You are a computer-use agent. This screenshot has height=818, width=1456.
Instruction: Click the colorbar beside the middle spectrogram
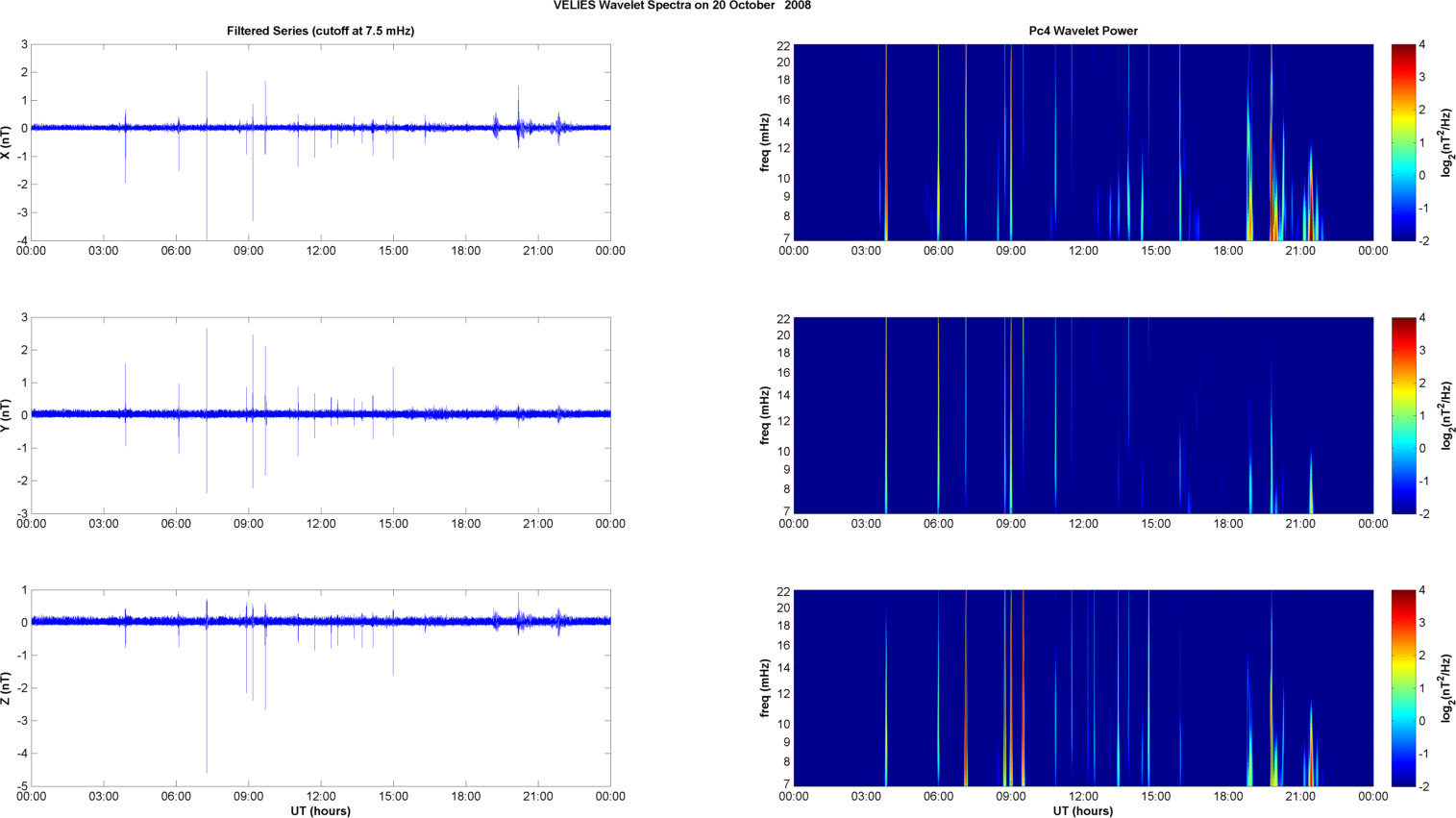pyautogui.click(x=1403, y=415)
